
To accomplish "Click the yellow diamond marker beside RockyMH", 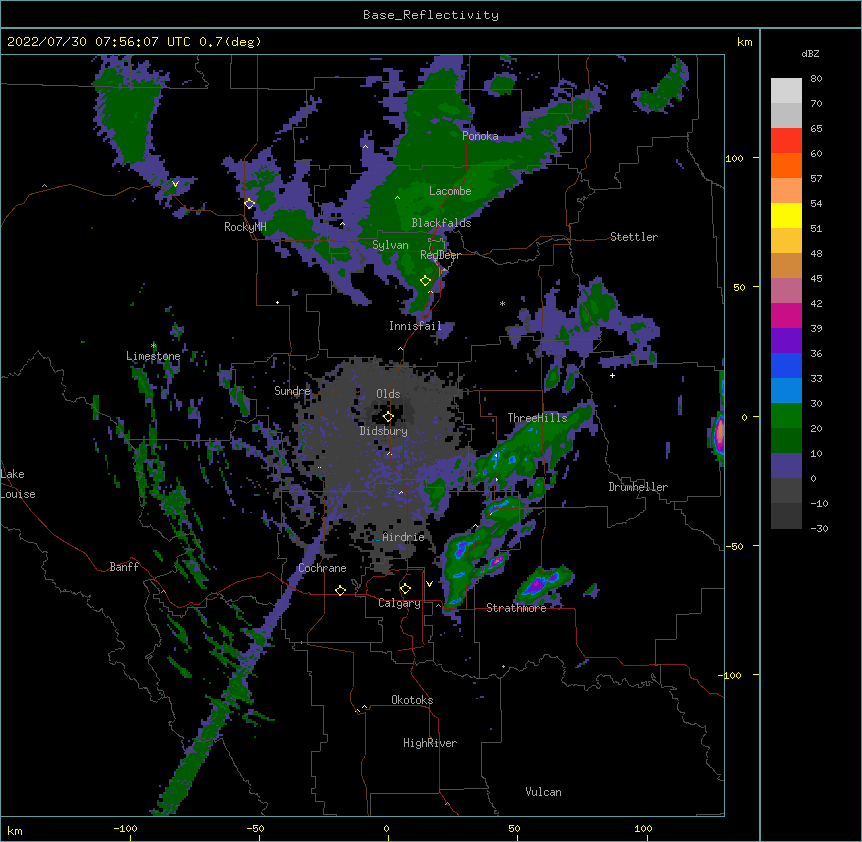I will [250, 203].
